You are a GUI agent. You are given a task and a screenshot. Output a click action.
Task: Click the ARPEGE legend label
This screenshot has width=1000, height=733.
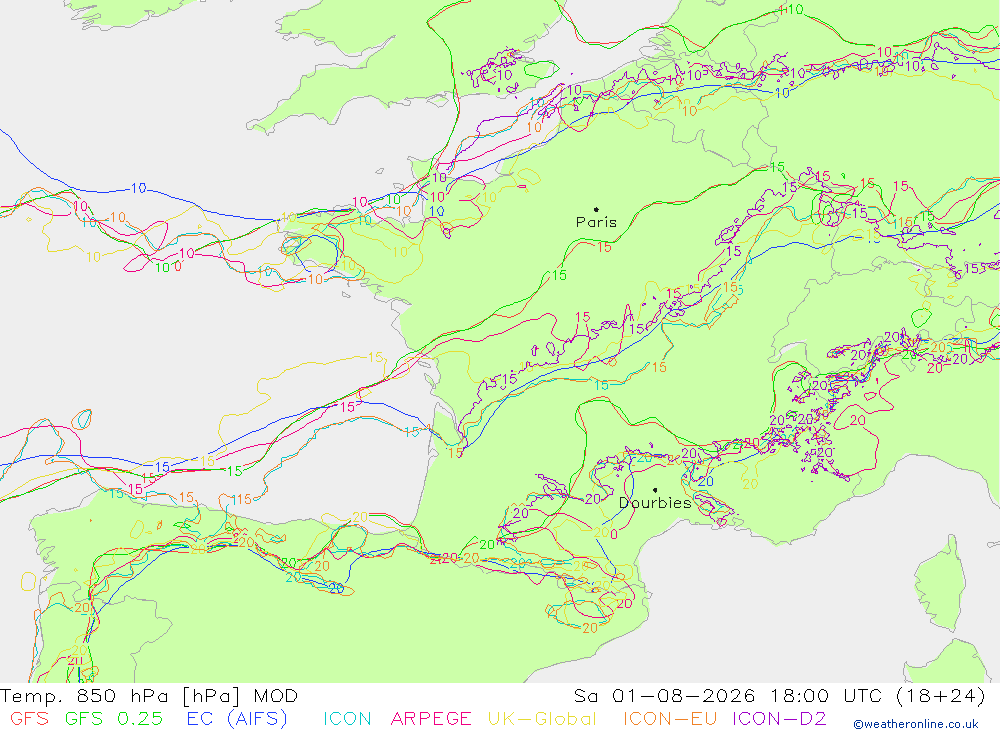point(430,719)
